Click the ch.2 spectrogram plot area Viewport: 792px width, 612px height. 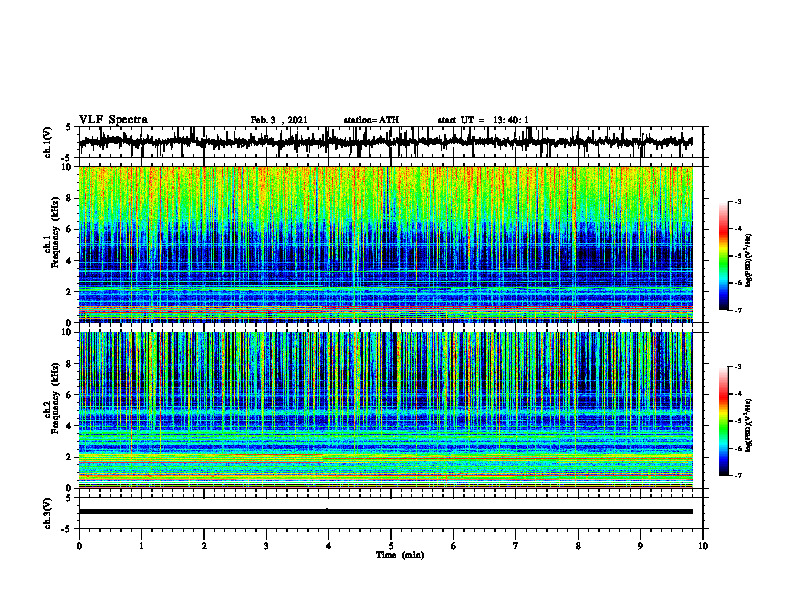point(386,410)
